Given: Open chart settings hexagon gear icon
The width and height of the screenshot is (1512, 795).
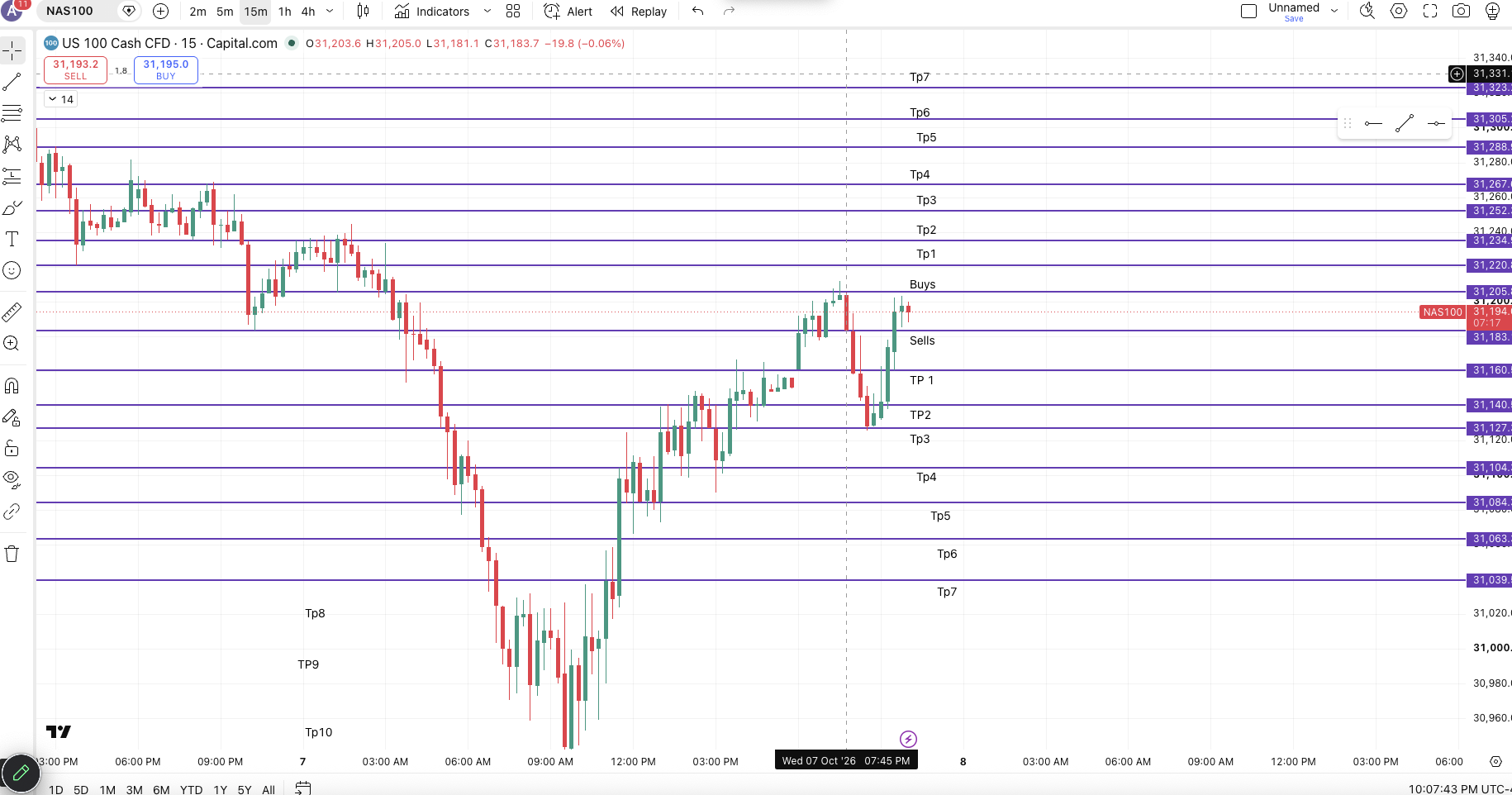Looking at the screenshot, I should [x=1399, y=12].
